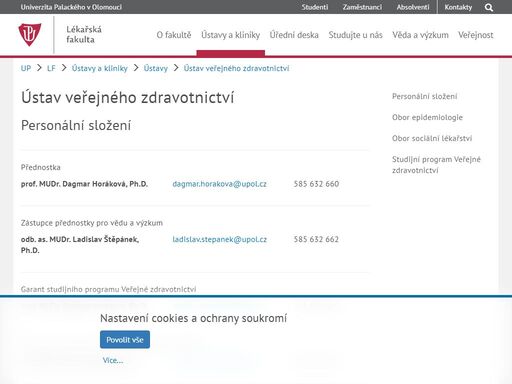Click the Povolit vše cookie button
The width and height of the screenshot is (512, 384).
[125, 340]
